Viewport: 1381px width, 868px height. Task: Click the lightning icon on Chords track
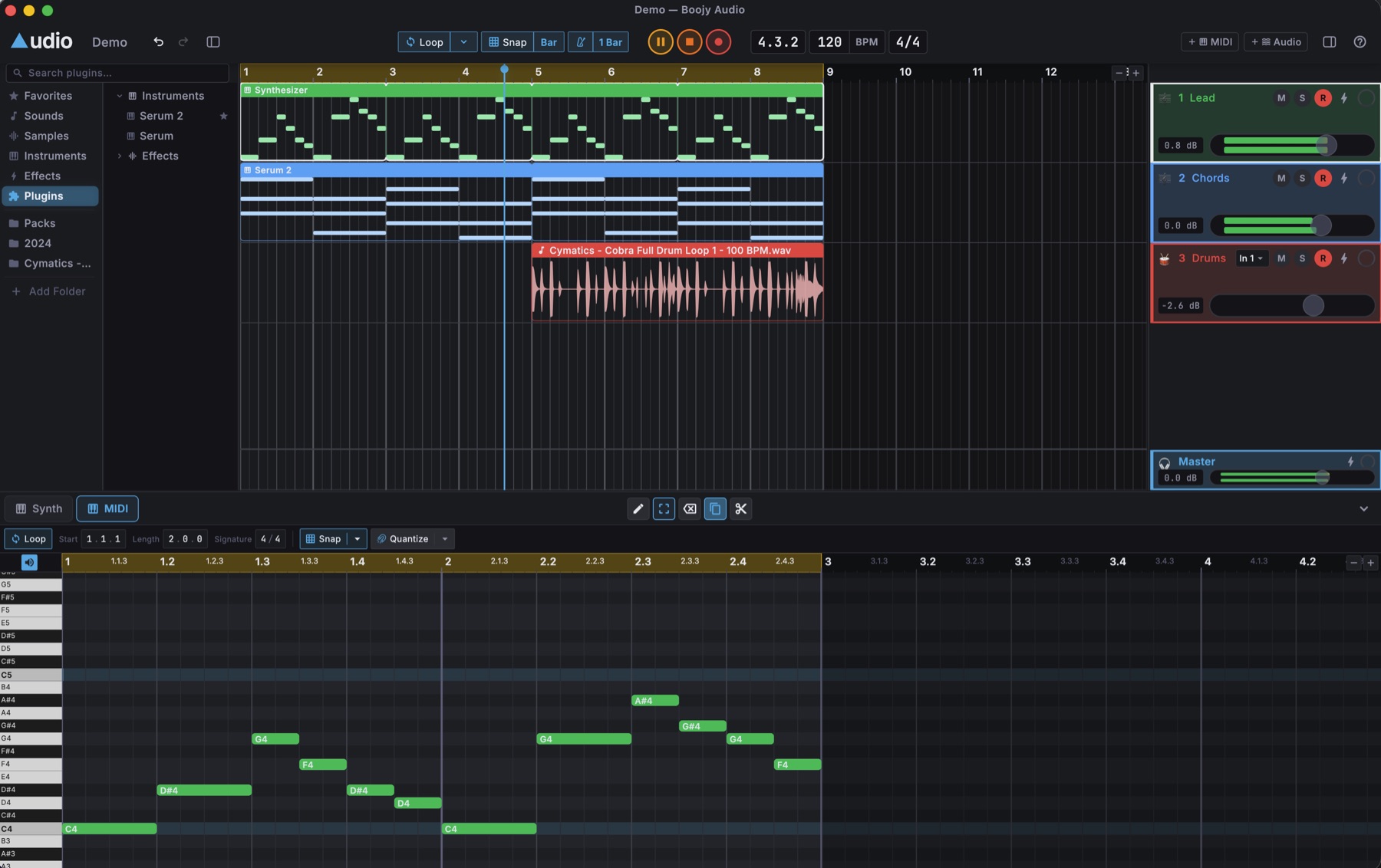[1344, 178]
